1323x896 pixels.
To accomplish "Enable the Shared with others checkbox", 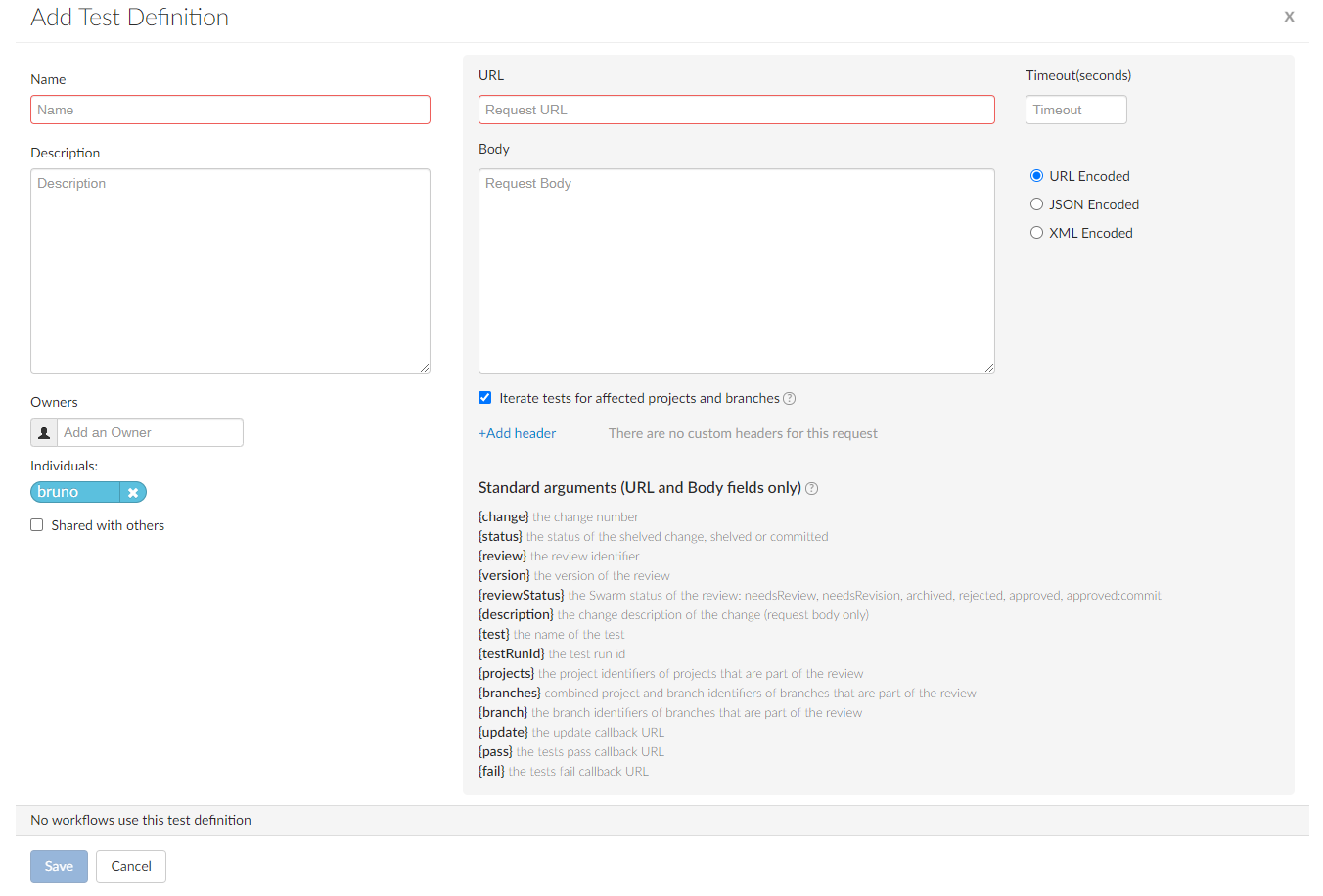I will (x=36, y=524).
